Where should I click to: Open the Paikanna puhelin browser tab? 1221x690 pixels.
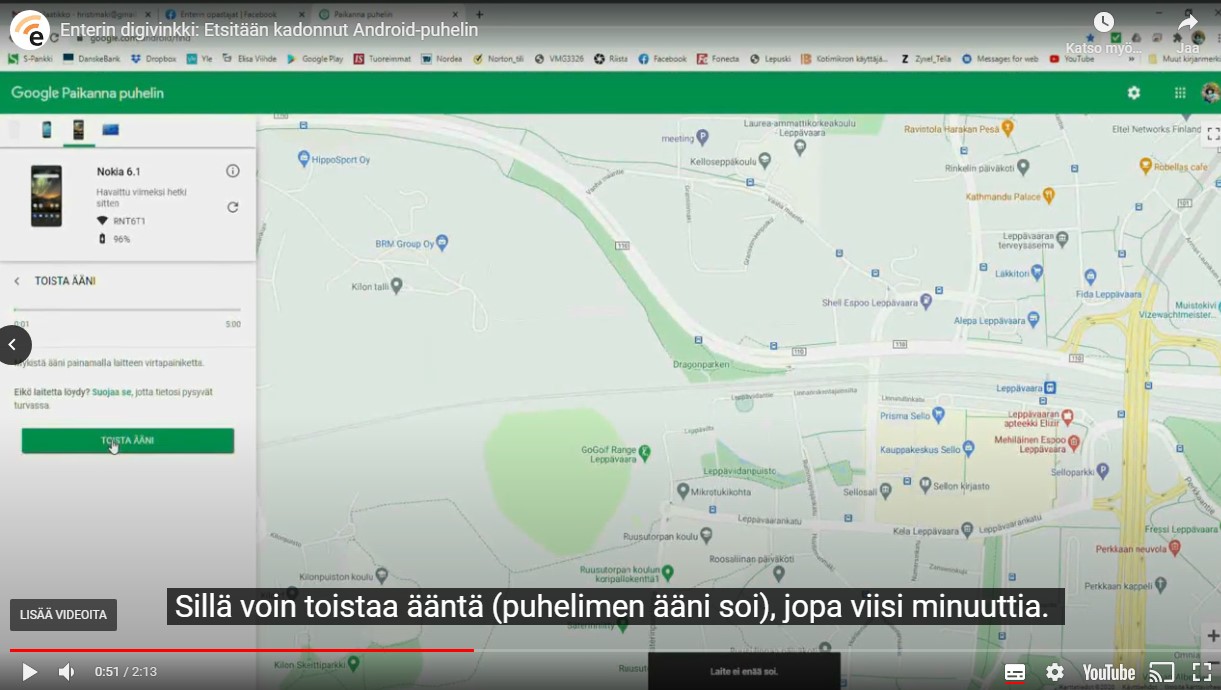click(390, 14)
